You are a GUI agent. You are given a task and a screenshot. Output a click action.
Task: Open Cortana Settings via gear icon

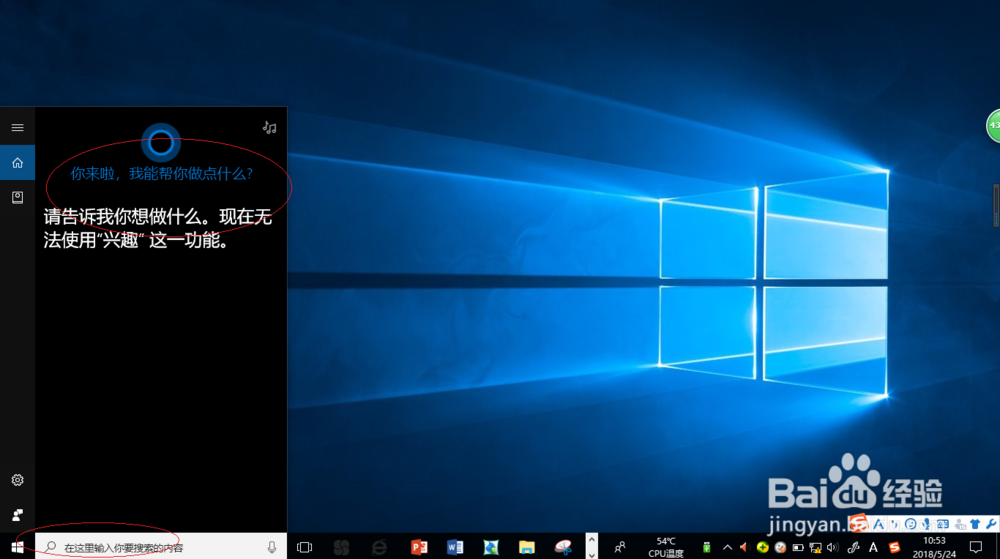click(x=17, y=480)
